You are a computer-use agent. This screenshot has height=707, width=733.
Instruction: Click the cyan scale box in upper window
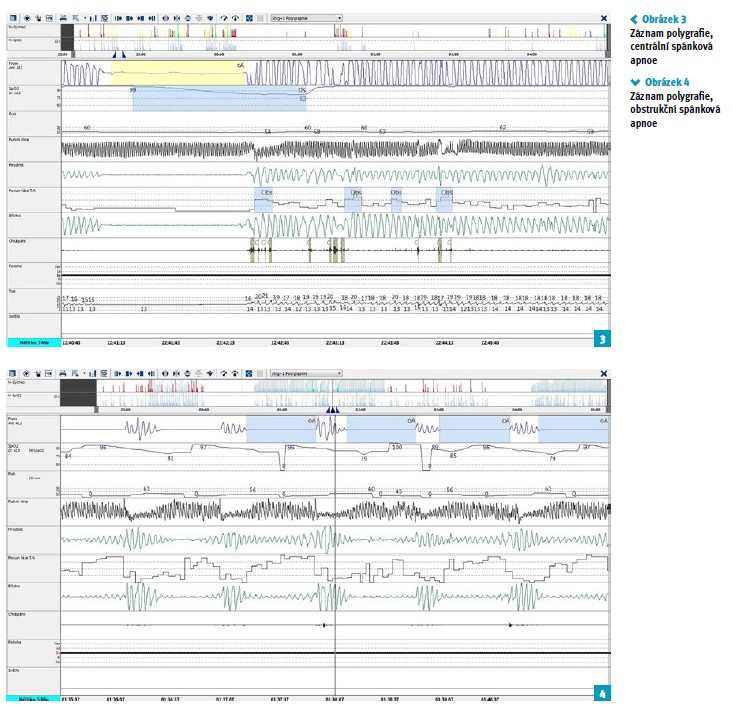[32, 341]
